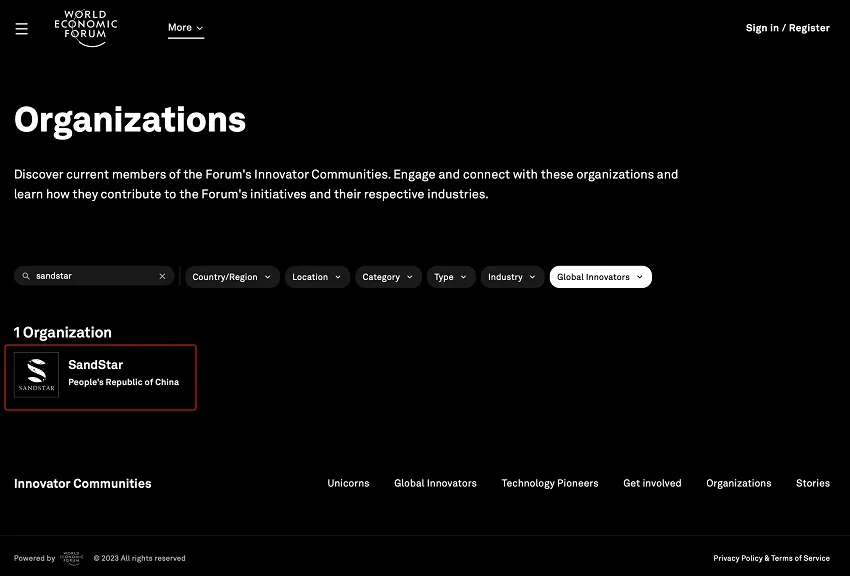Expand the Category filter
The image size is (850, 576).
click(x=388, y=277)
